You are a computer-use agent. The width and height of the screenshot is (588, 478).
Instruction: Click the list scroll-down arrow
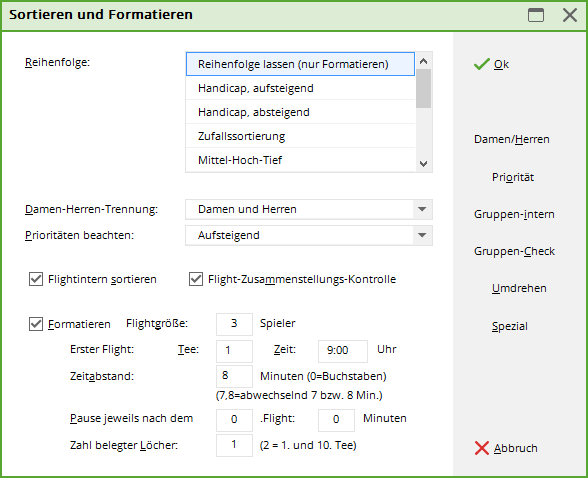pos(424,163)
